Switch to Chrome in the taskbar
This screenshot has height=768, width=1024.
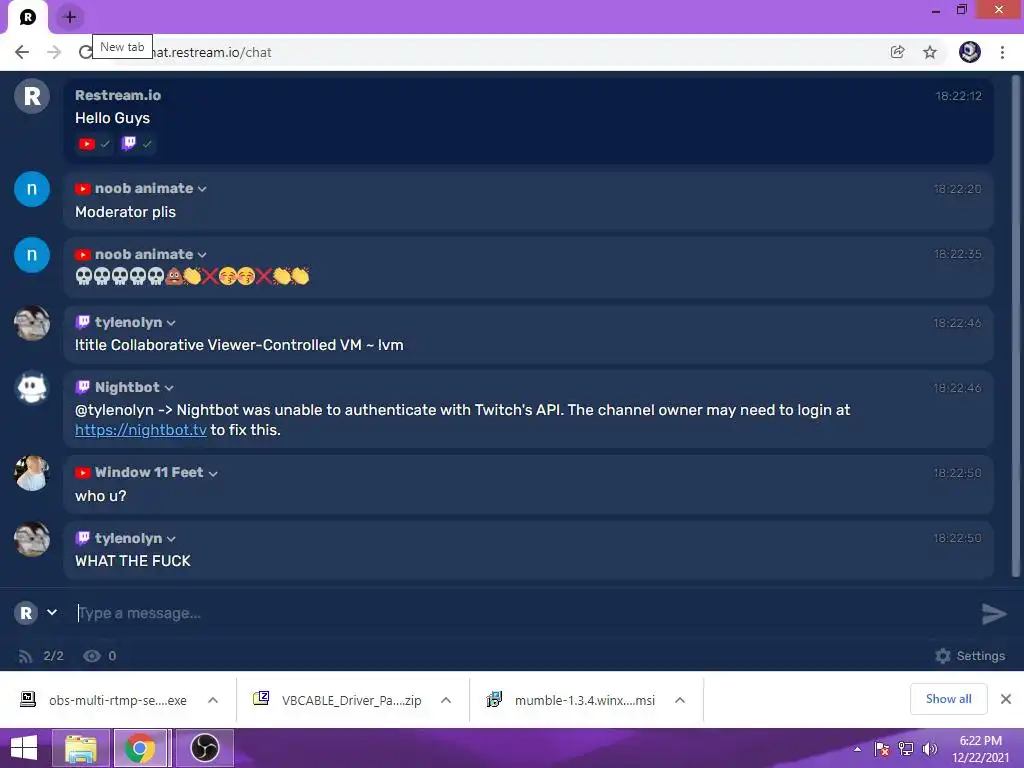coord(140,748)
